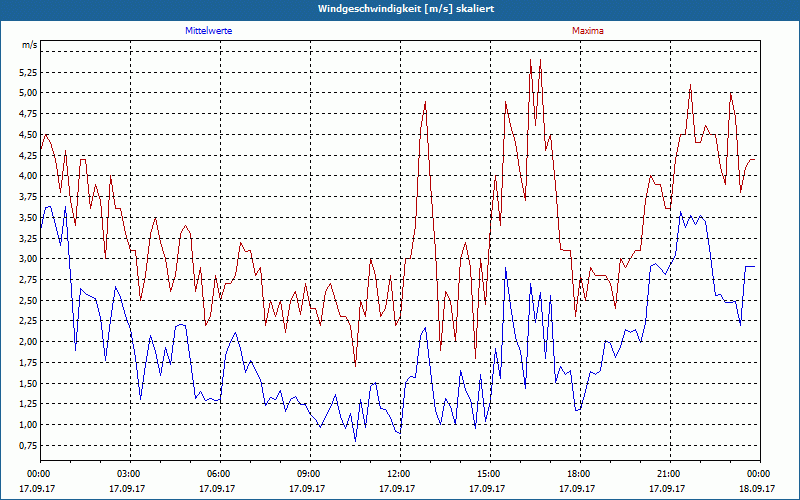Select the '17.09.17' date beneath '21:00'
Image resolution: width=800 pixels, height=500 pixels.
click(x=667, y=488)
